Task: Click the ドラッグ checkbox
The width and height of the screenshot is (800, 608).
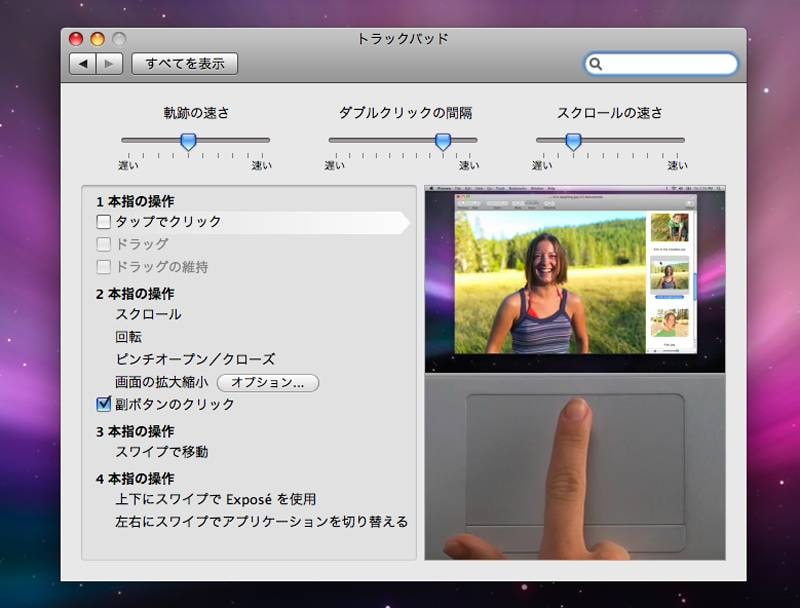Action: 100,245
